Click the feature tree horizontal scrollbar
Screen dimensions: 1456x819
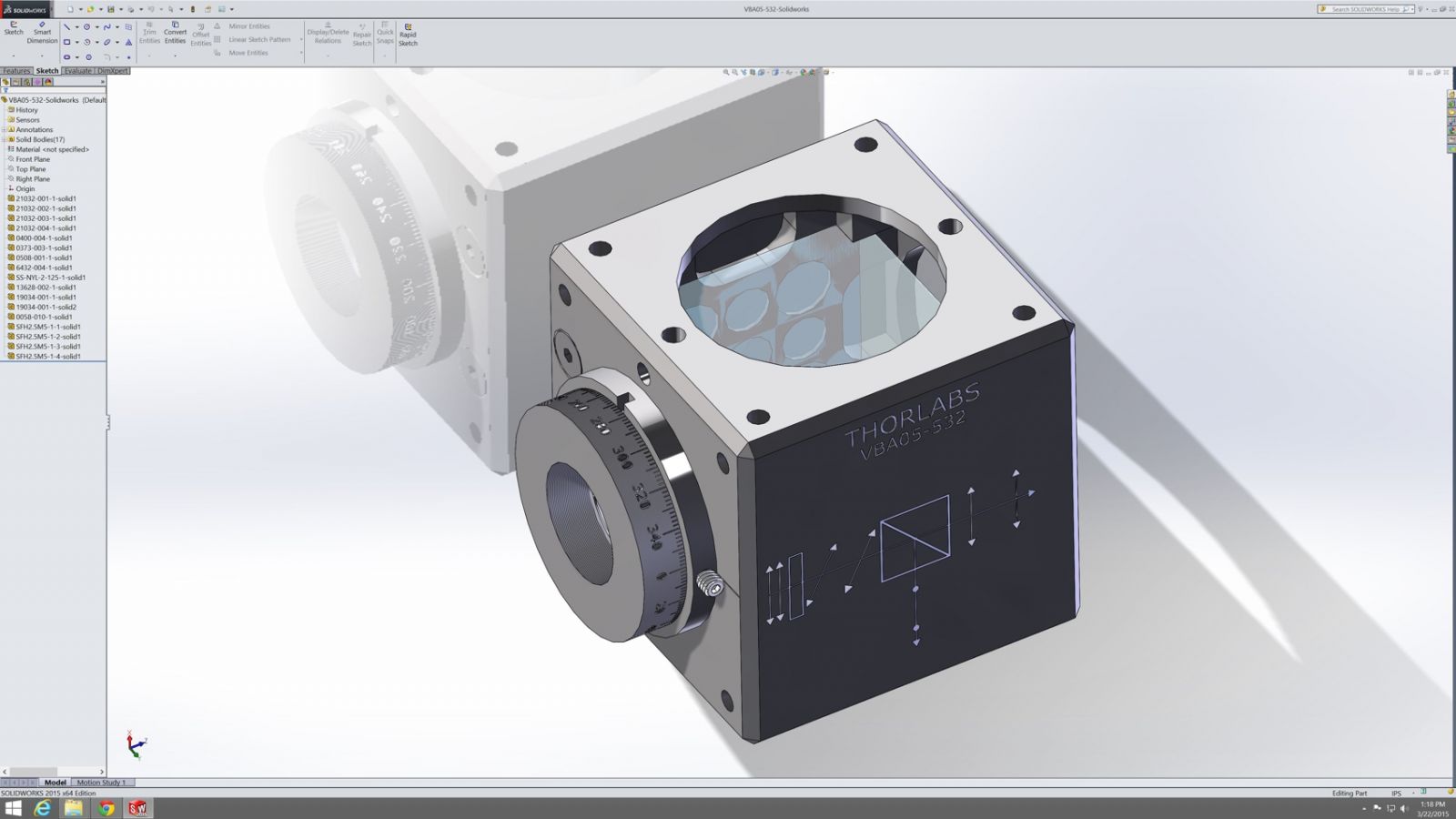(53, 772)
